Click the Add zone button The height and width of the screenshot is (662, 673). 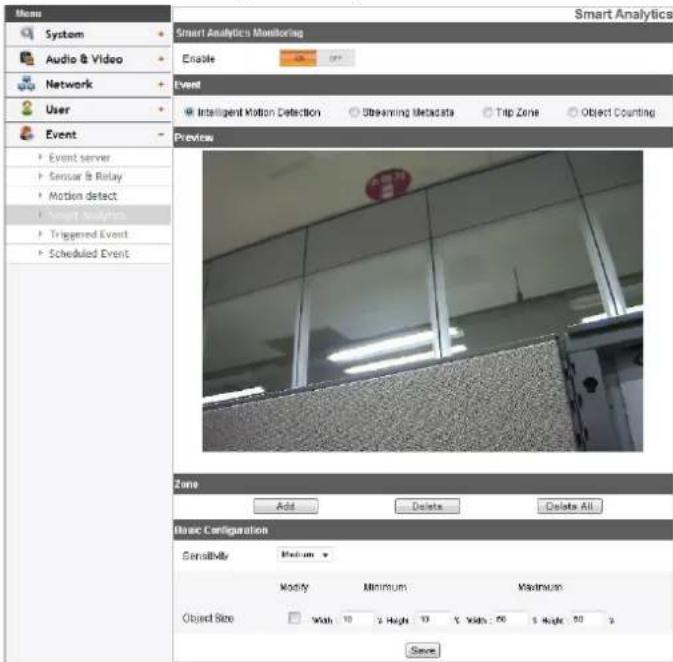286,506
